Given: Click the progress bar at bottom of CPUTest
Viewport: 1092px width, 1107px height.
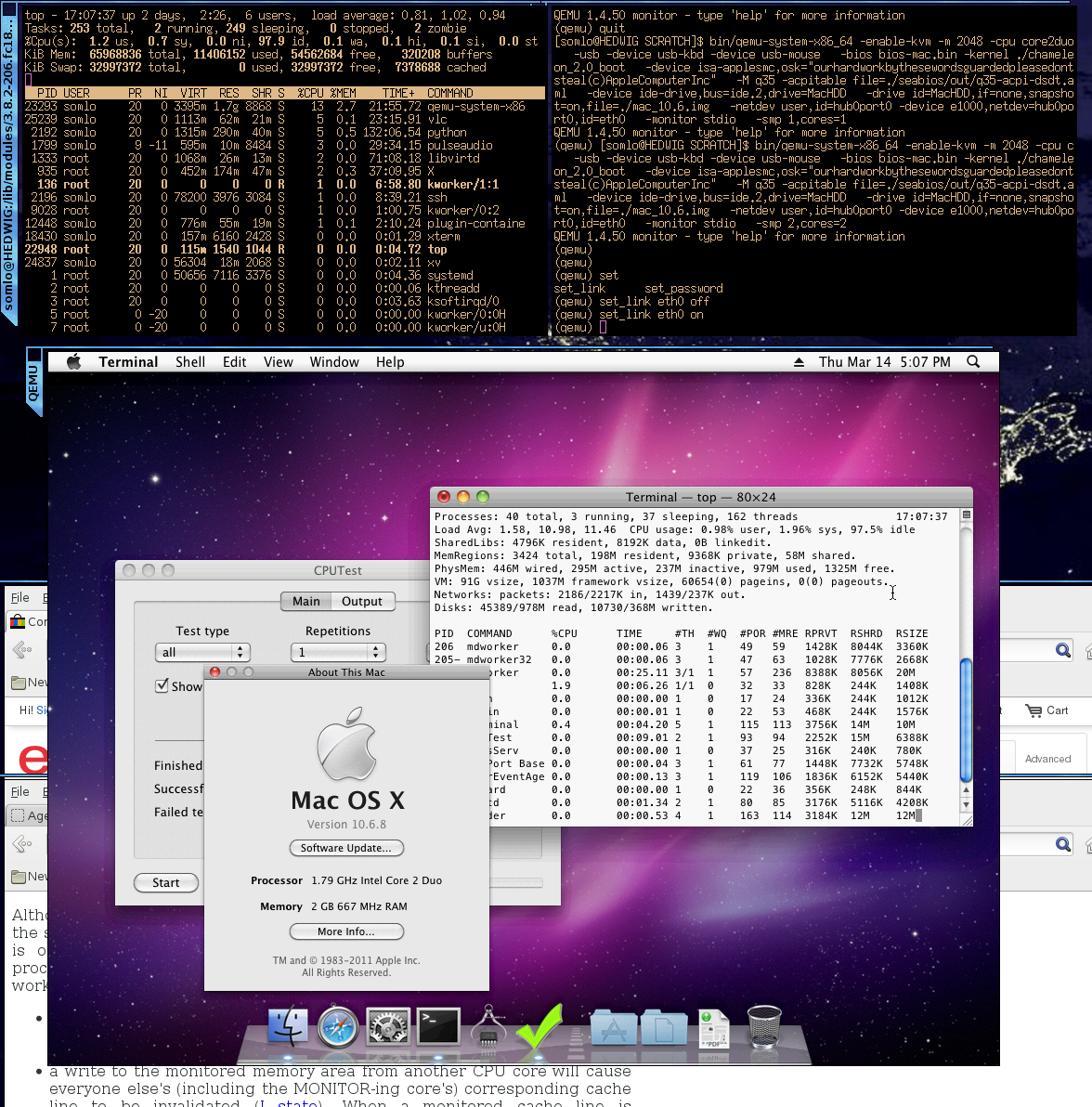Looking at the screenshot, I should [516, 882].
